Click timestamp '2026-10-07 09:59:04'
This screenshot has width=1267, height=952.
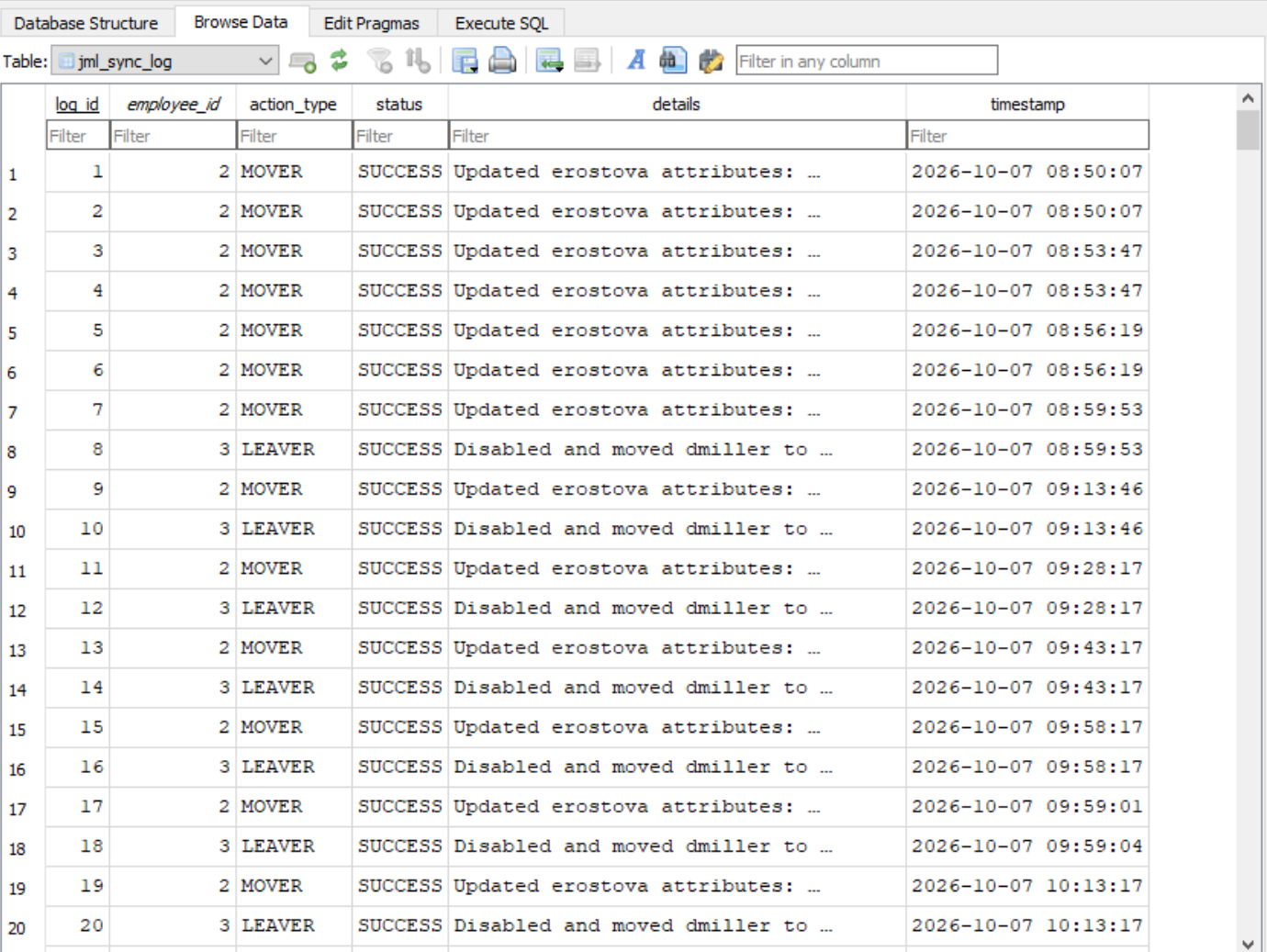(1027, 846)
